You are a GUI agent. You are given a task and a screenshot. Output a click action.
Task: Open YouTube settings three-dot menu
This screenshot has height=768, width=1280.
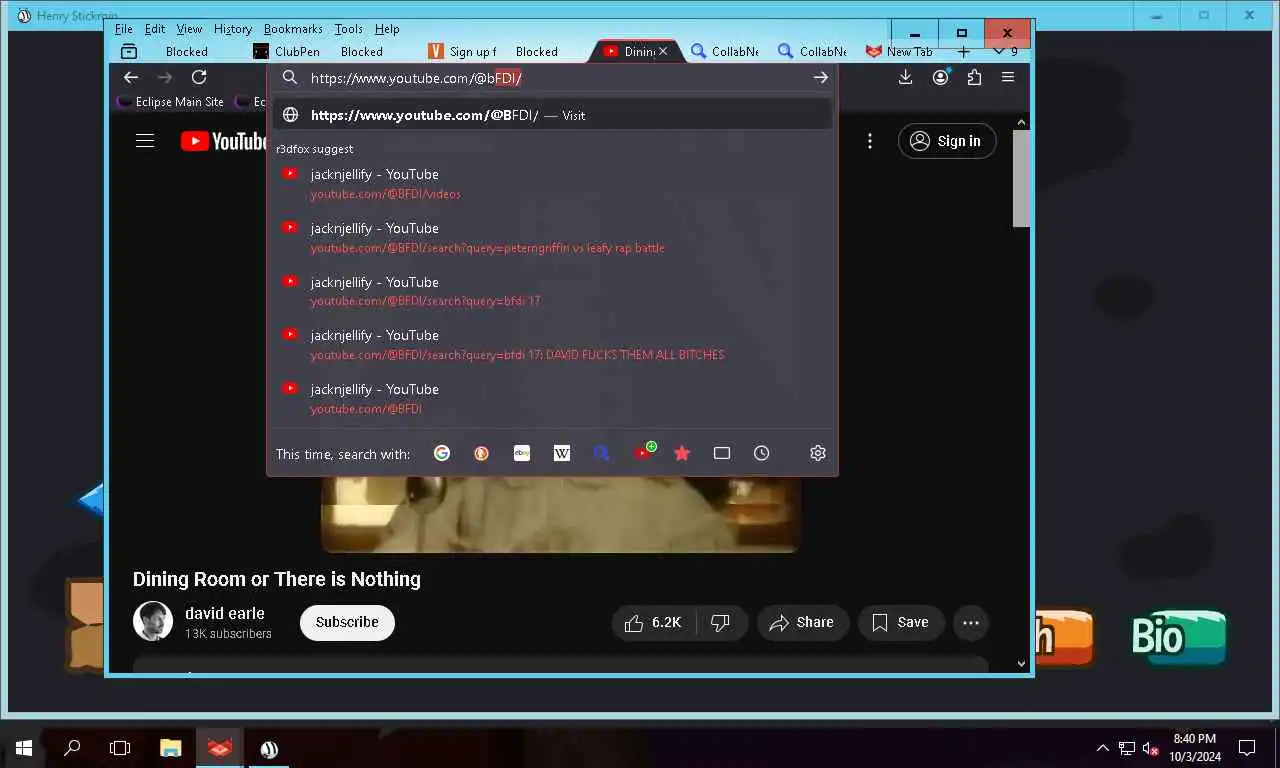point(870,141)
